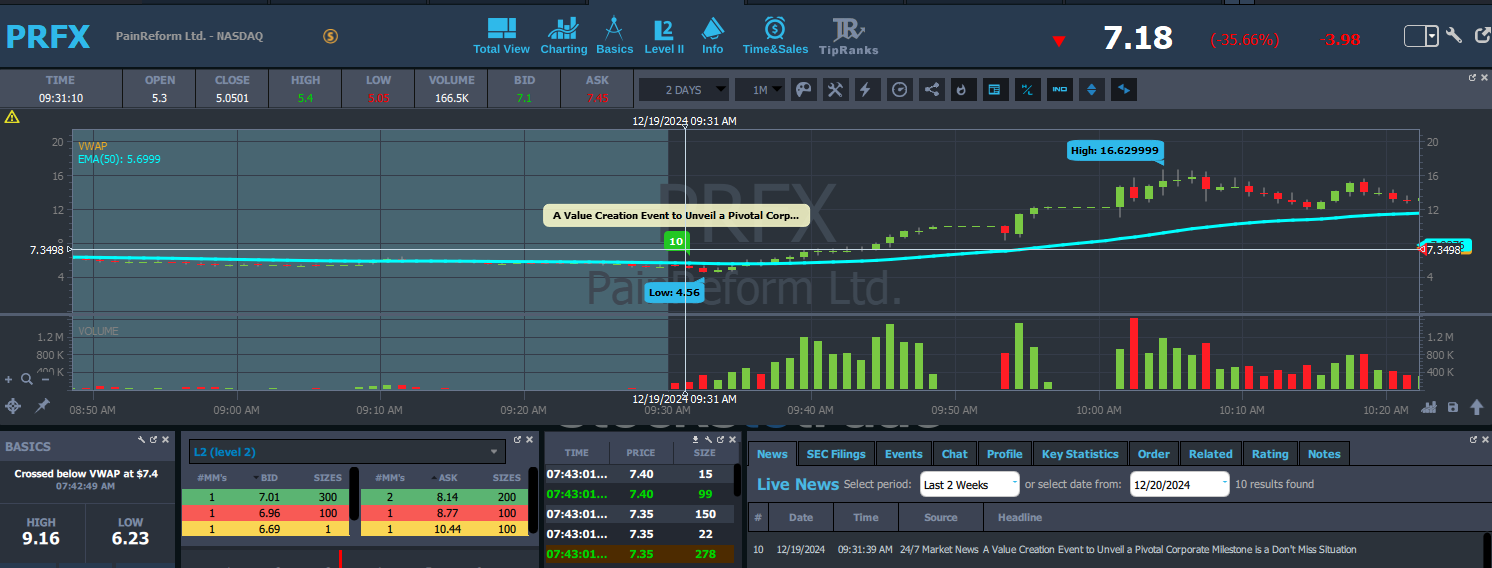Image resolution: width=1492 pixels, height=568 pixels.
Task: Zoom out chart with minus icon
Action: click(x=46, y=379)
